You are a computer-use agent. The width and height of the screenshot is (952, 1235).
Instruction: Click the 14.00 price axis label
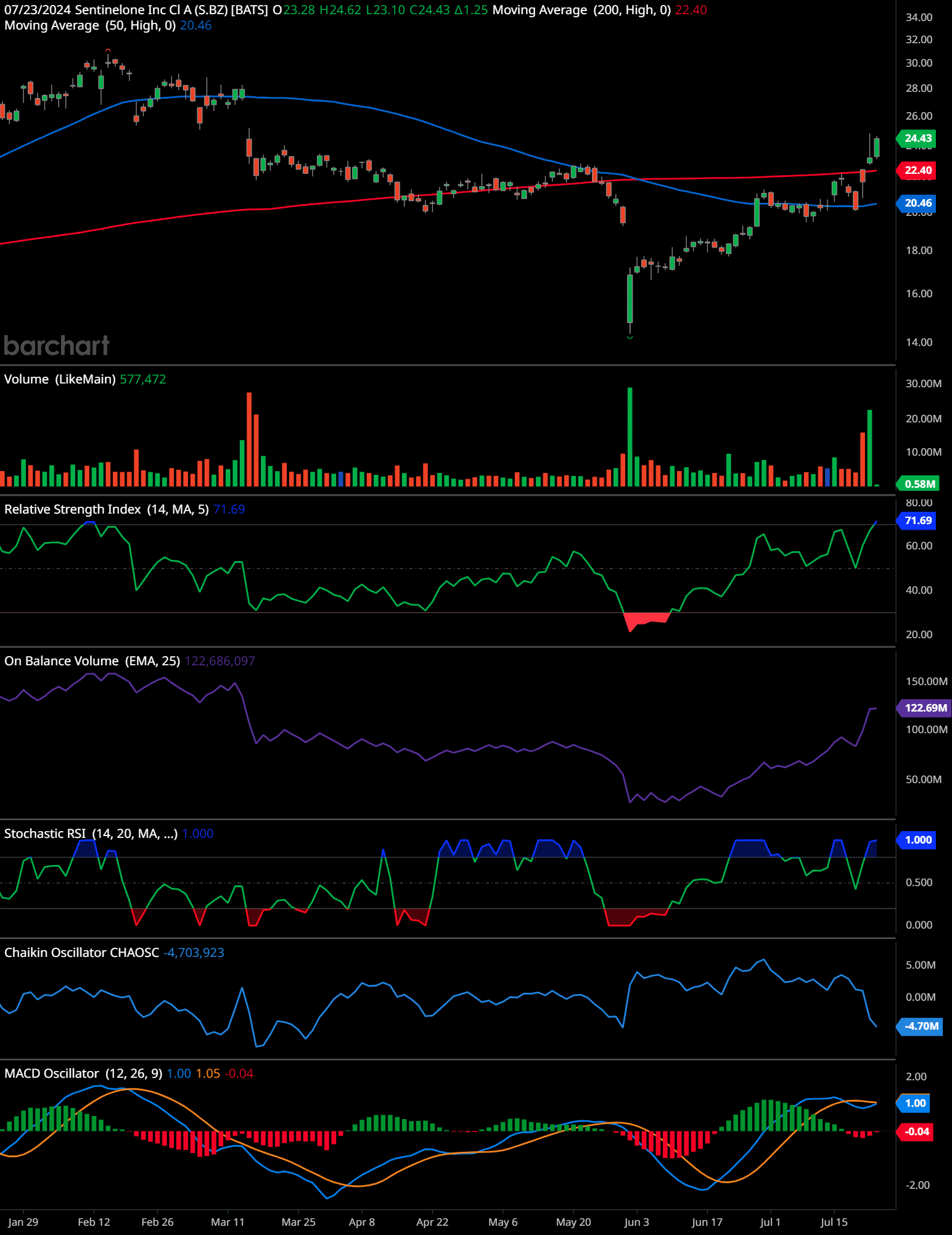point(919,342)
